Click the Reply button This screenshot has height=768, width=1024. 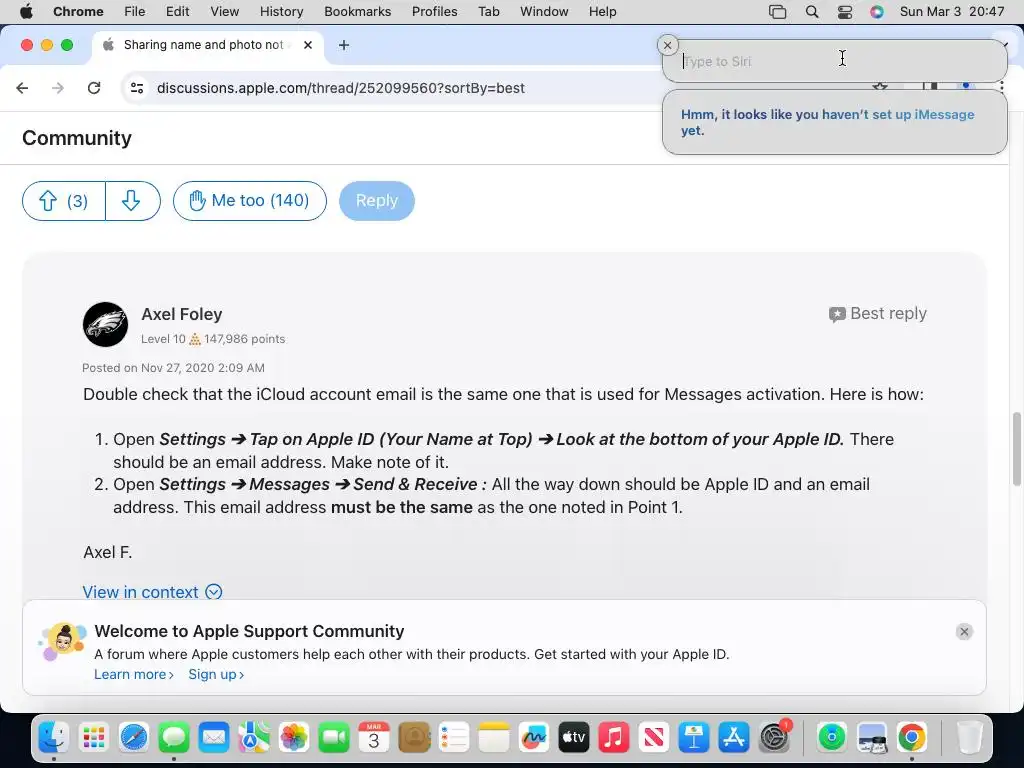click(x=377, y=200)
